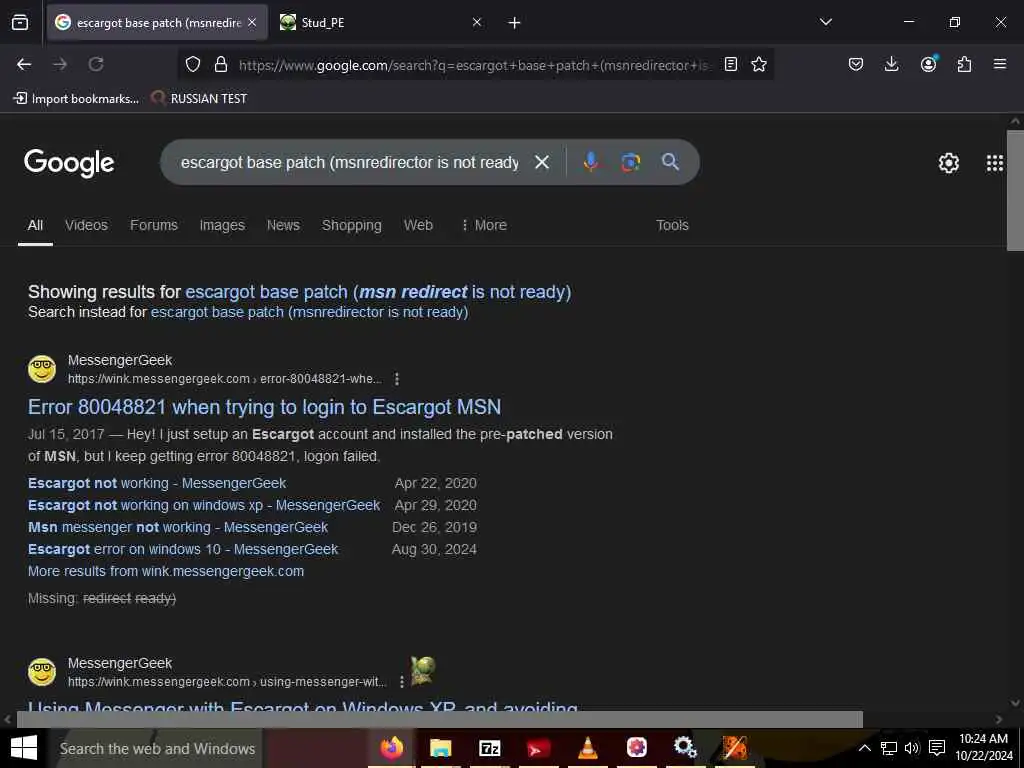Switch to the Shopping results tab
The height and width of the screenshot is (768, 1024).
pos(351,225)
